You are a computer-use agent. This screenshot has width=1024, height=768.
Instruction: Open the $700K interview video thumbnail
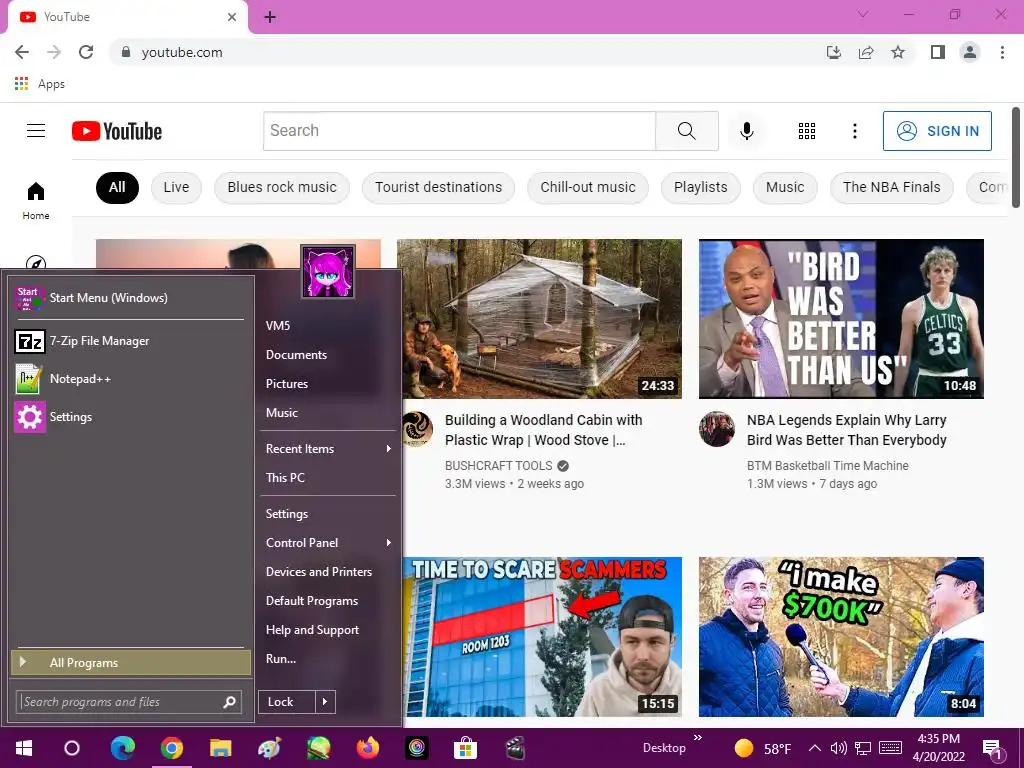point(841,637)
